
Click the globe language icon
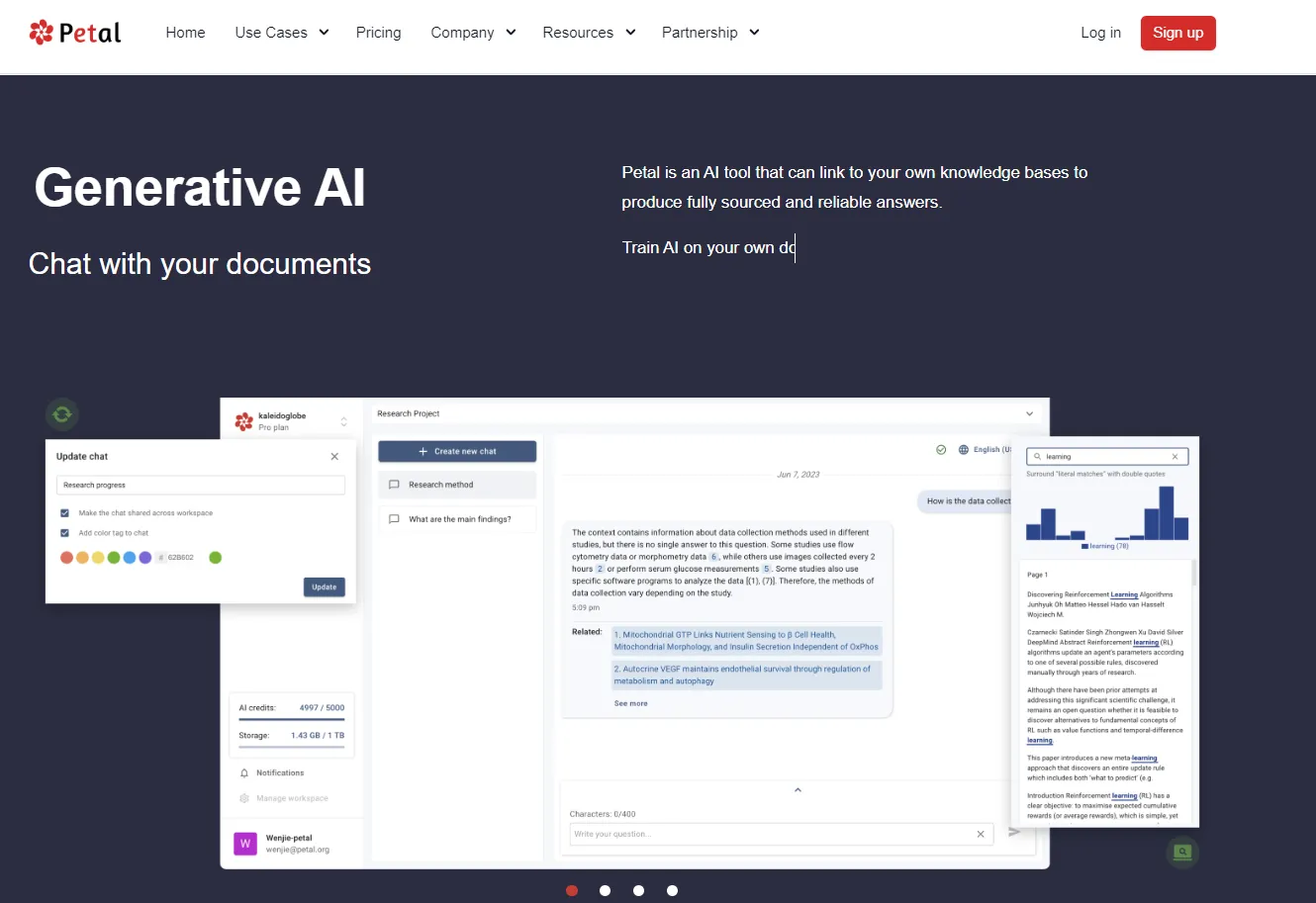964,450
